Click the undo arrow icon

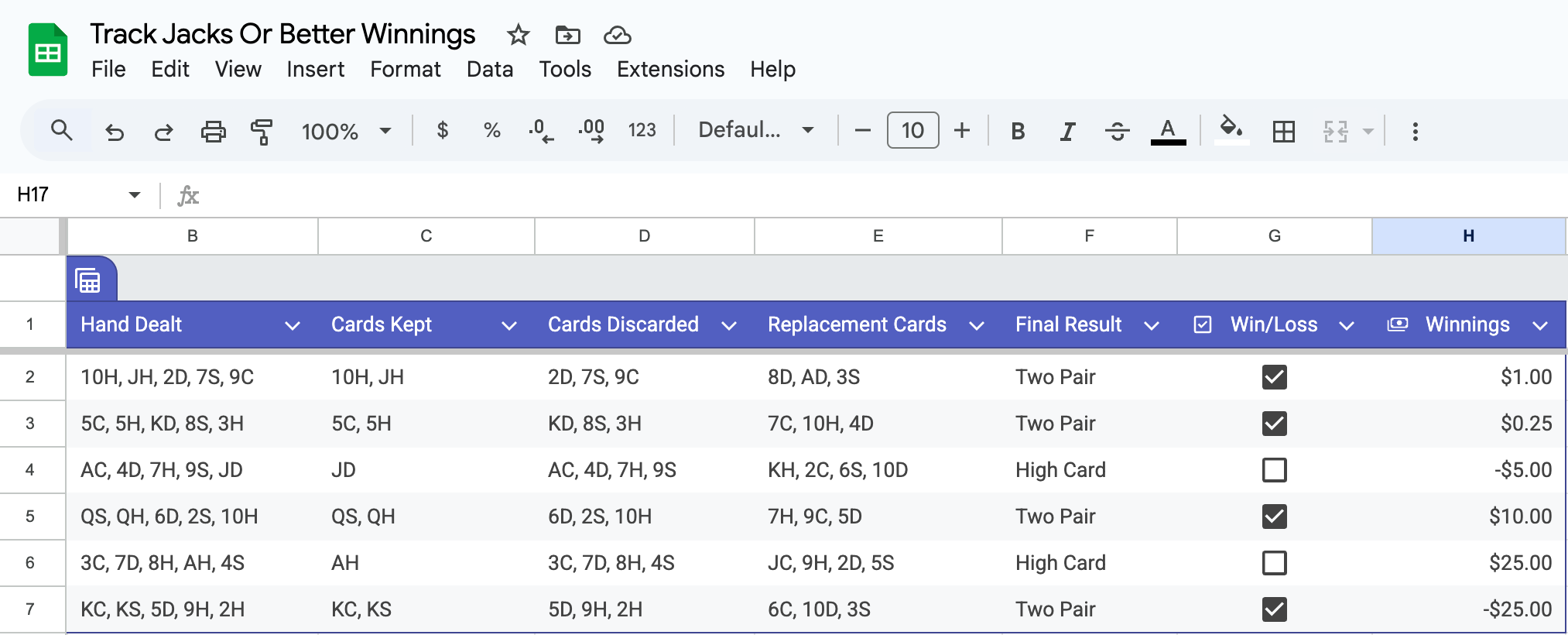tap(115, 132)
